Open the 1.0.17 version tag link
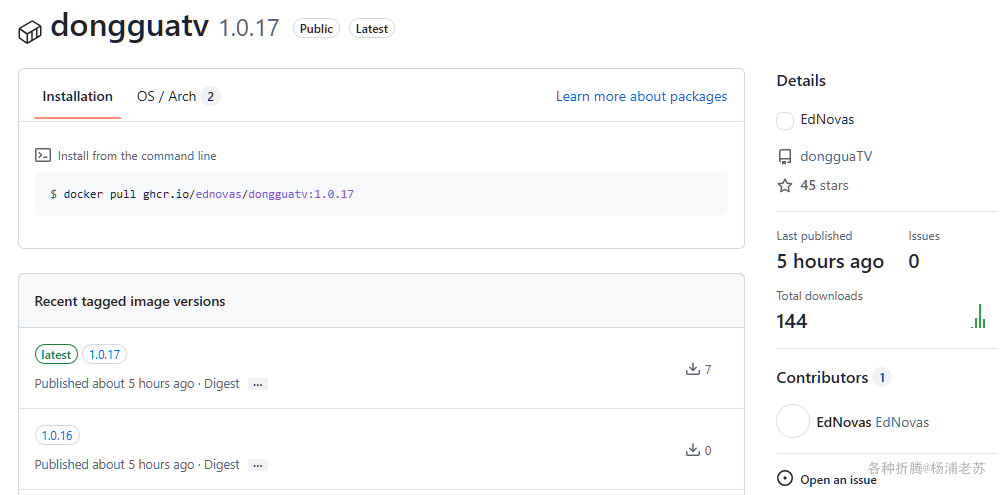Viewport: 1007px width, 495px height. [105, 354]
